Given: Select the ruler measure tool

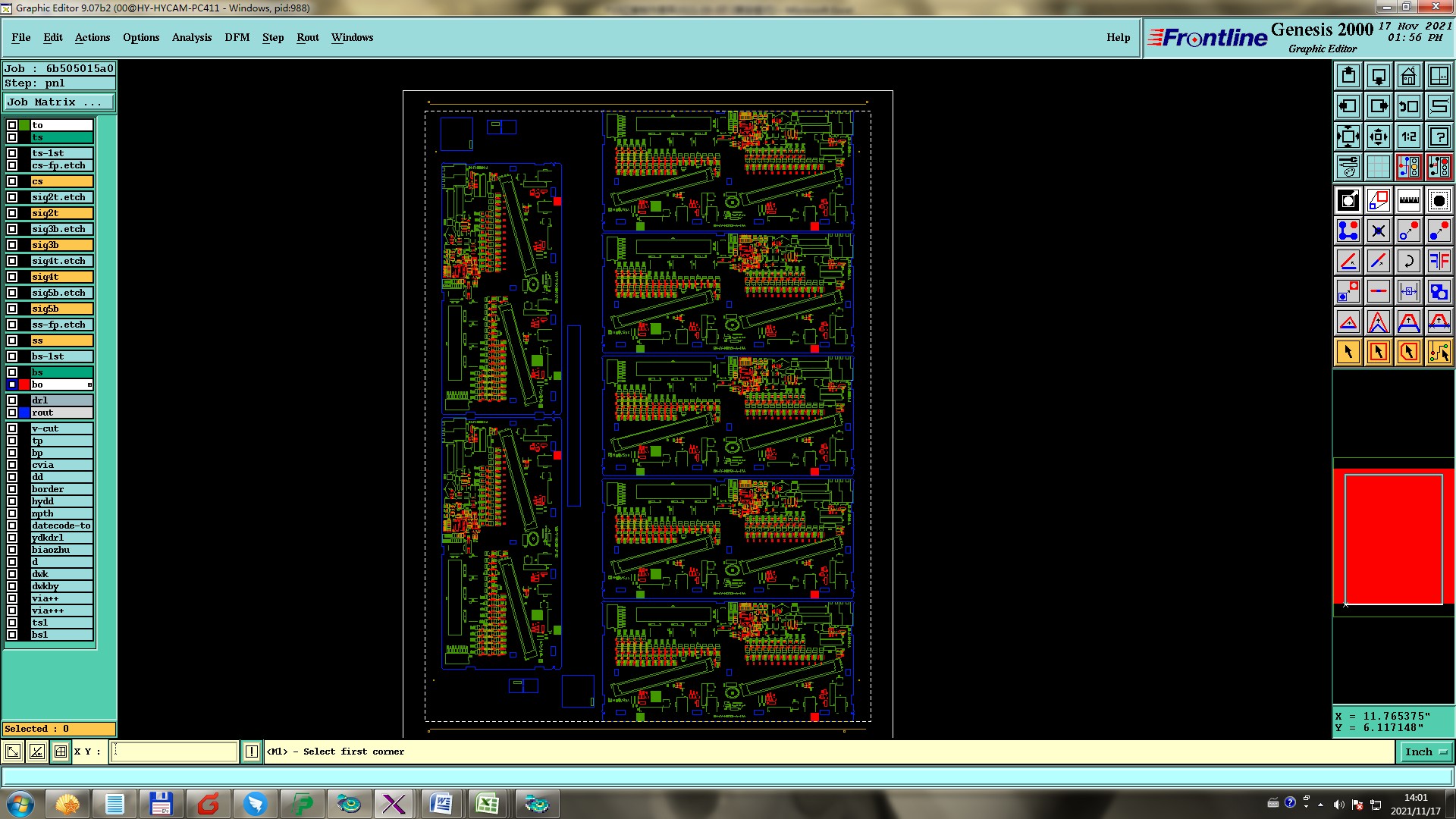Looking at the screenshot, I should click(x=1408, y=200).
